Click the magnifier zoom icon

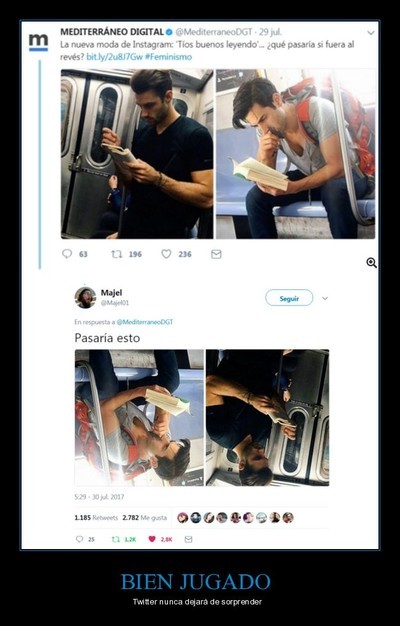tap(371, 263)
